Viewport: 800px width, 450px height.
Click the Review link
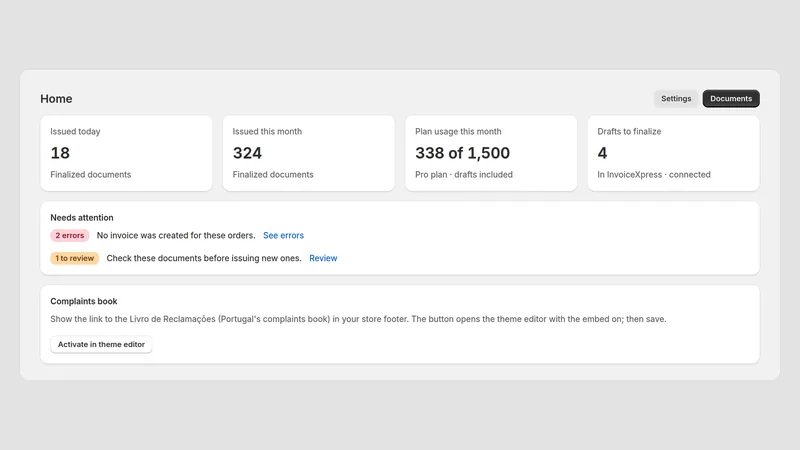coord(323,258)
